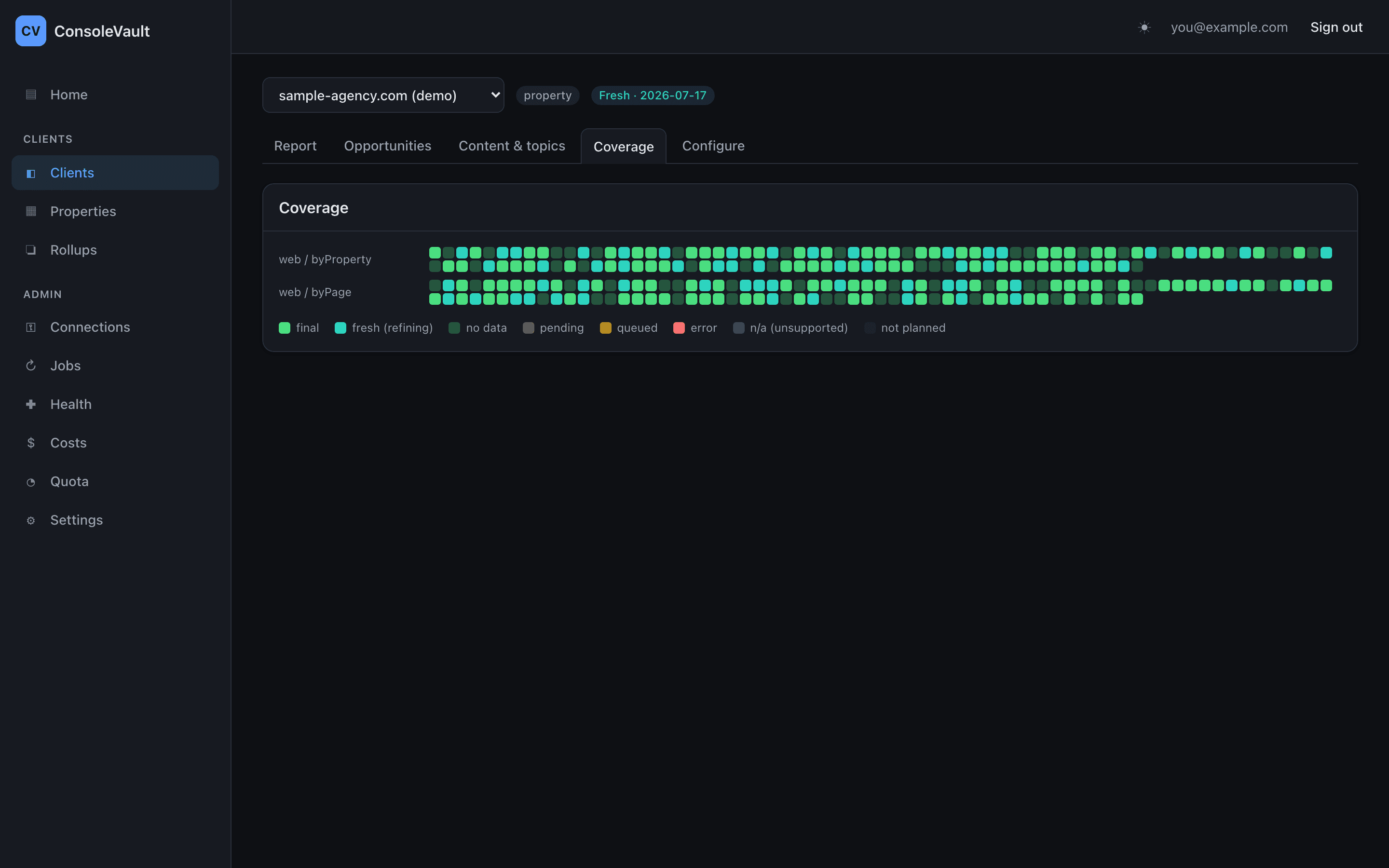Image resolution: width=1389 pixels, height=868 pixels.
Task: Open the Content & topics tab
Action: coord(511,146)
